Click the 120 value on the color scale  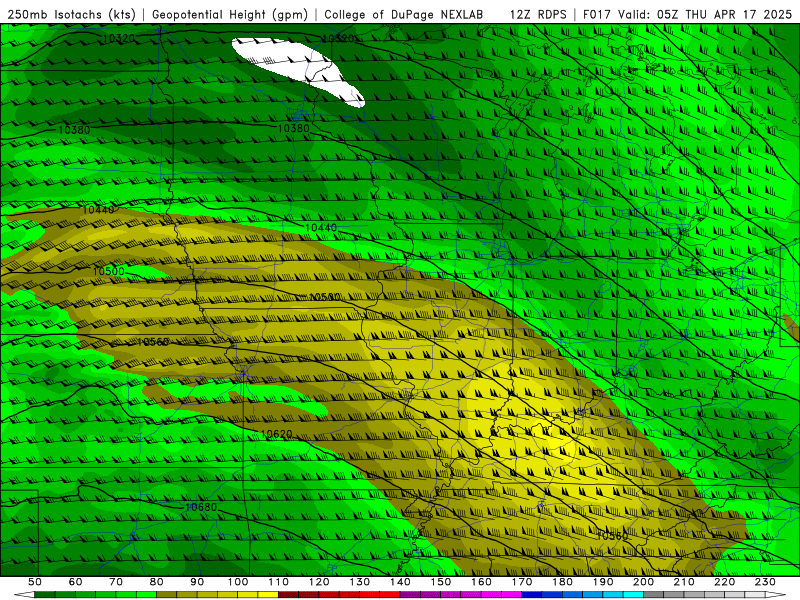coord(319,582)
